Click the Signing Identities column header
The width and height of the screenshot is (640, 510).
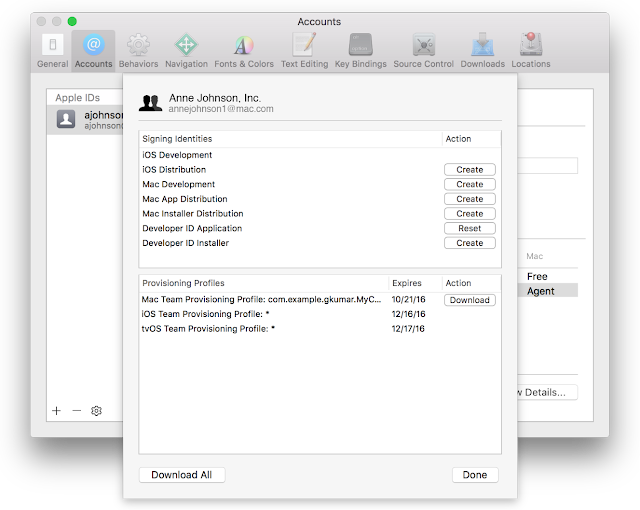point(290,139)
